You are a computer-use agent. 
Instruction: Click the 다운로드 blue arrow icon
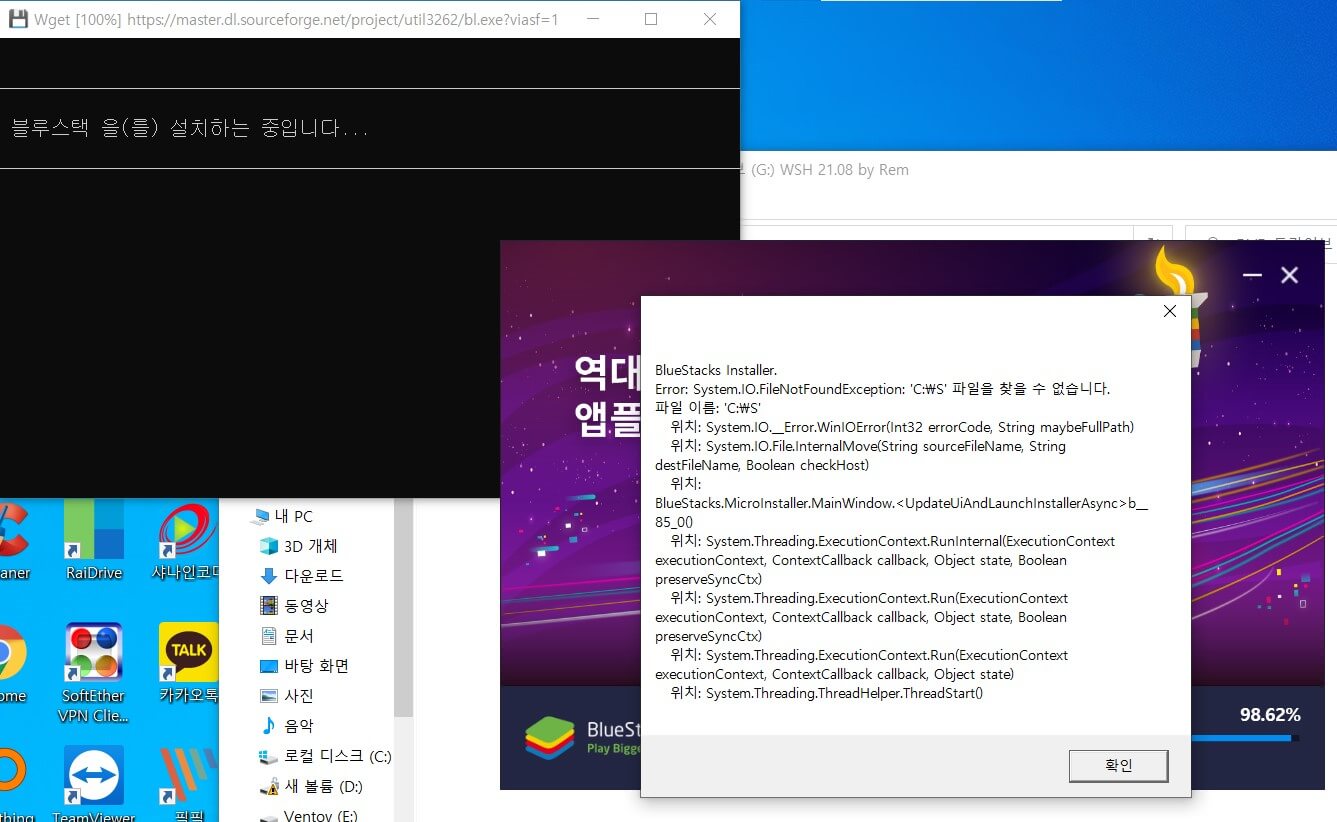(268, 576)
